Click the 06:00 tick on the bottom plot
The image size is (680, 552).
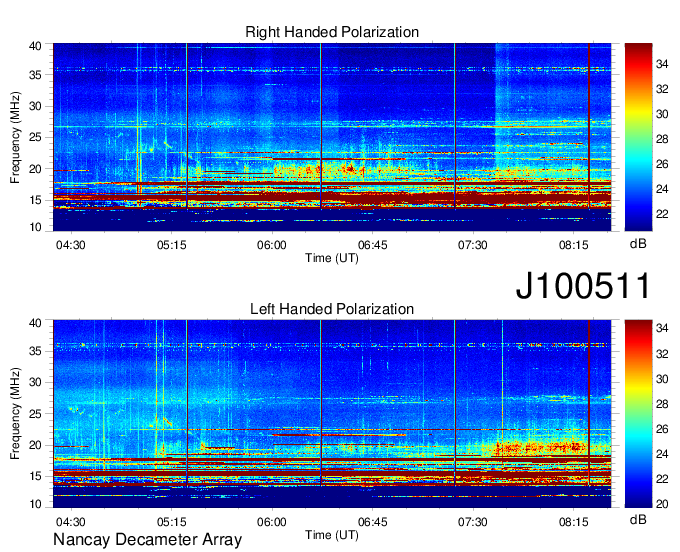click(271, 522)
